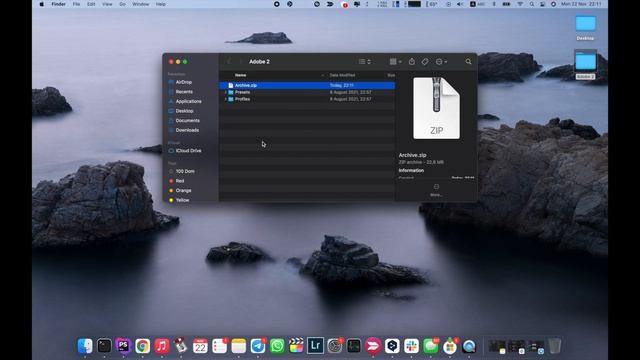Open the Finder menu
The image size is (640, 360).
click(58, 4)
